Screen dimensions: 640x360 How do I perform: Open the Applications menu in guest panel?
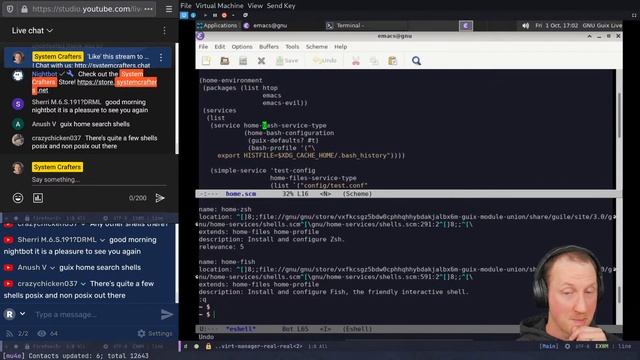(217, 25)
